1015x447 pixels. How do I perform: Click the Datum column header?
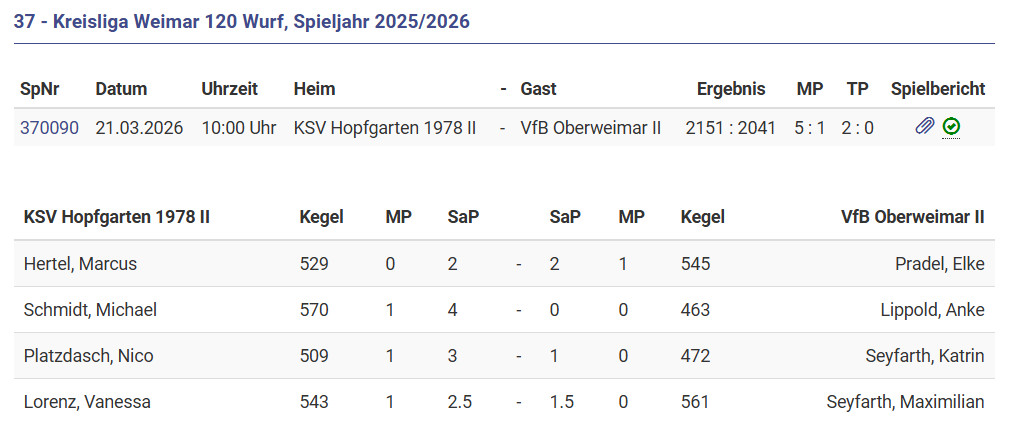(x=121, y=89)
